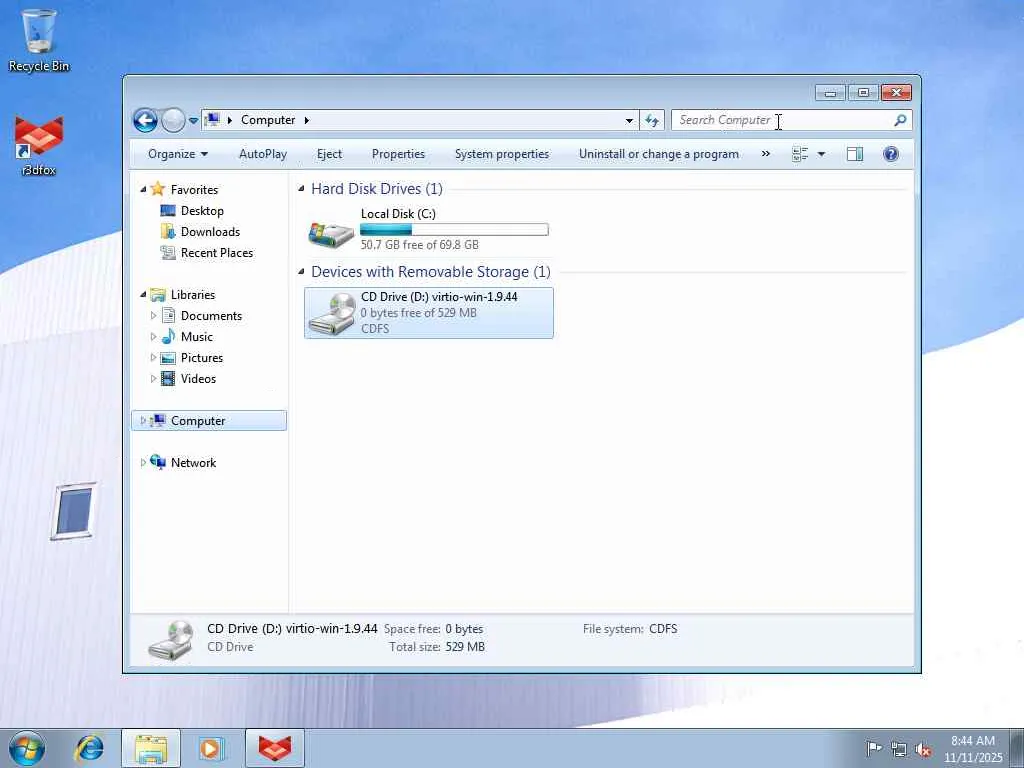Click CD Drive (D:) virtio-win-1.9.44 label
The height and width of the screenshot is (768, 1024).
439,296
